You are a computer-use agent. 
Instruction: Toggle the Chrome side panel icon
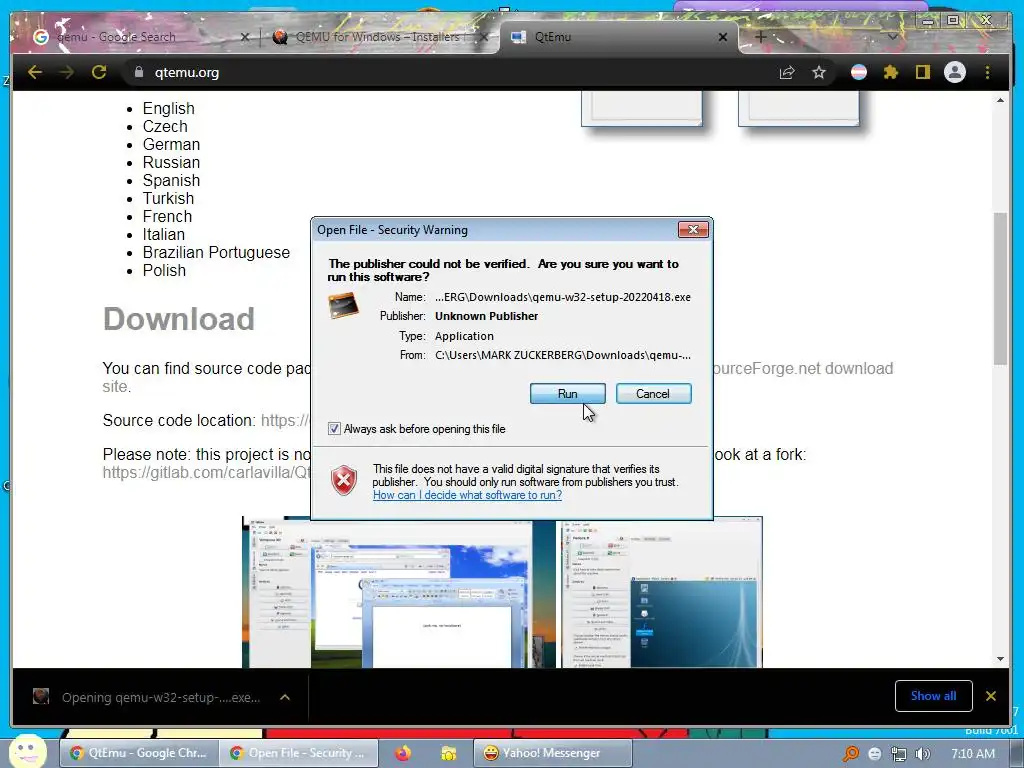click(922, 72)
